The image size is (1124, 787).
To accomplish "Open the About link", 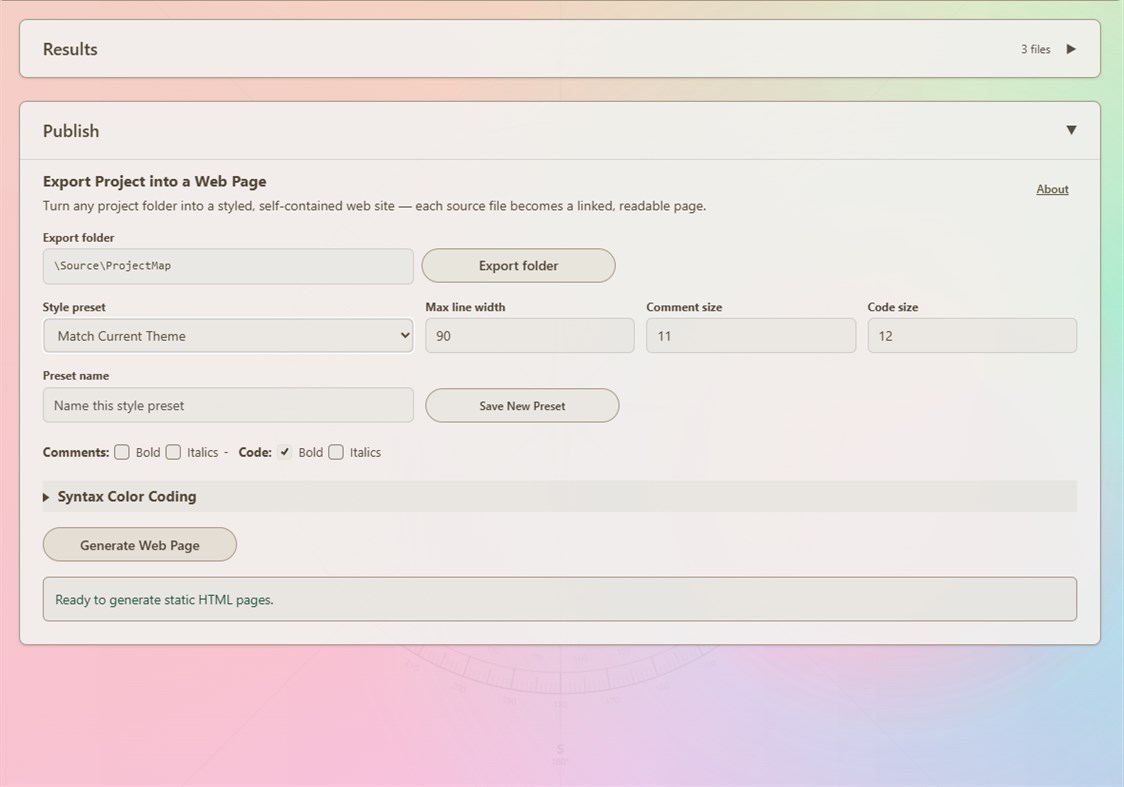I will click(1052, 189).
